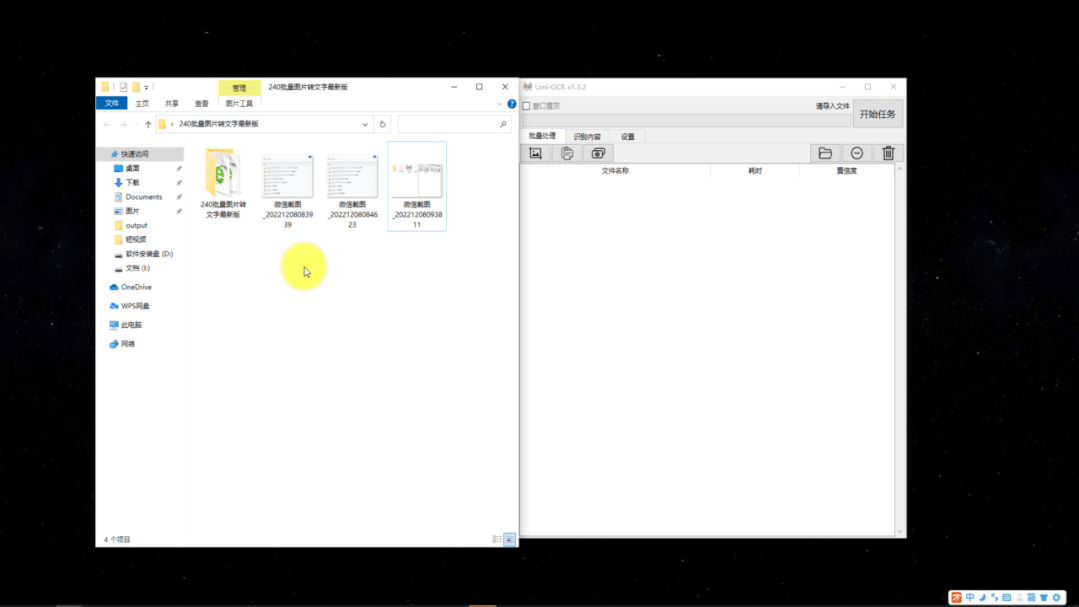Click the shirt skin icon on IME toolbar
The image size is (1079, 607).
(1044, 597)
